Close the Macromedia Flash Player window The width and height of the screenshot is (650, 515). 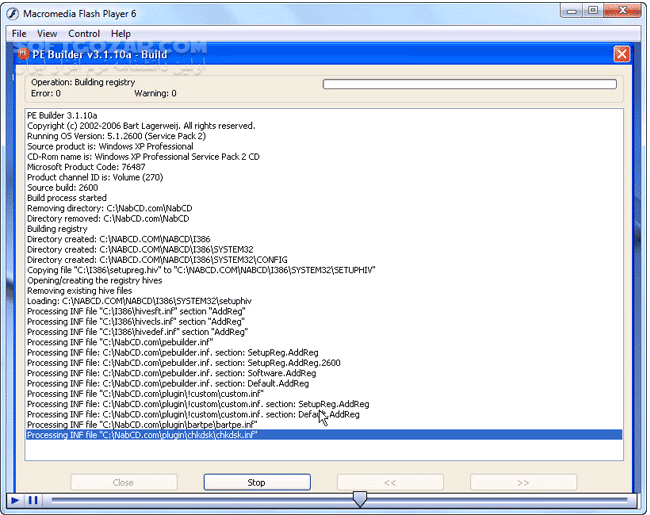pyautogui.click(x=626, y=11)
